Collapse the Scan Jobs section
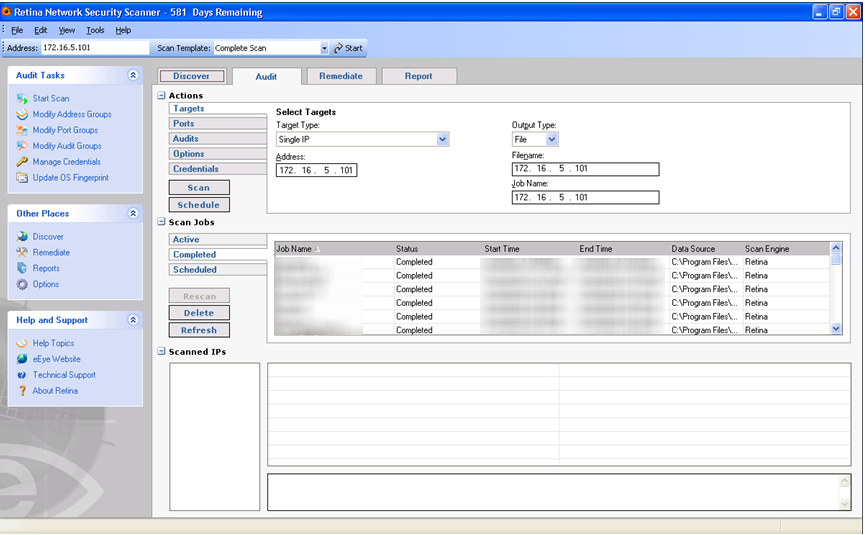865x535 pixels. coord(161,222)
